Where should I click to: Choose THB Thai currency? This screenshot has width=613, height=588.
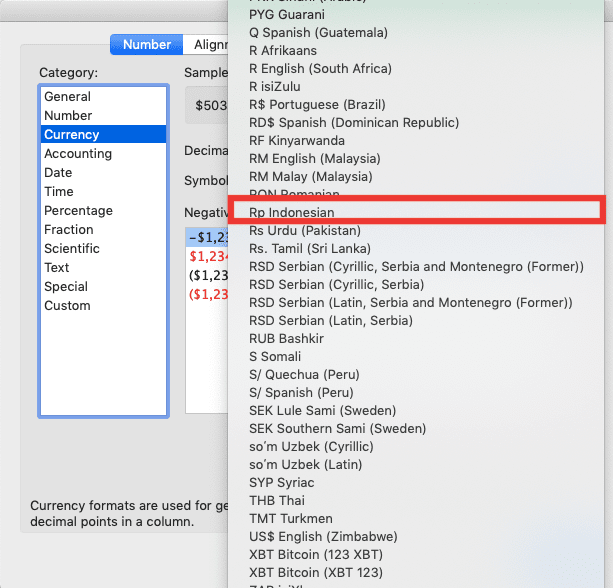416,500
